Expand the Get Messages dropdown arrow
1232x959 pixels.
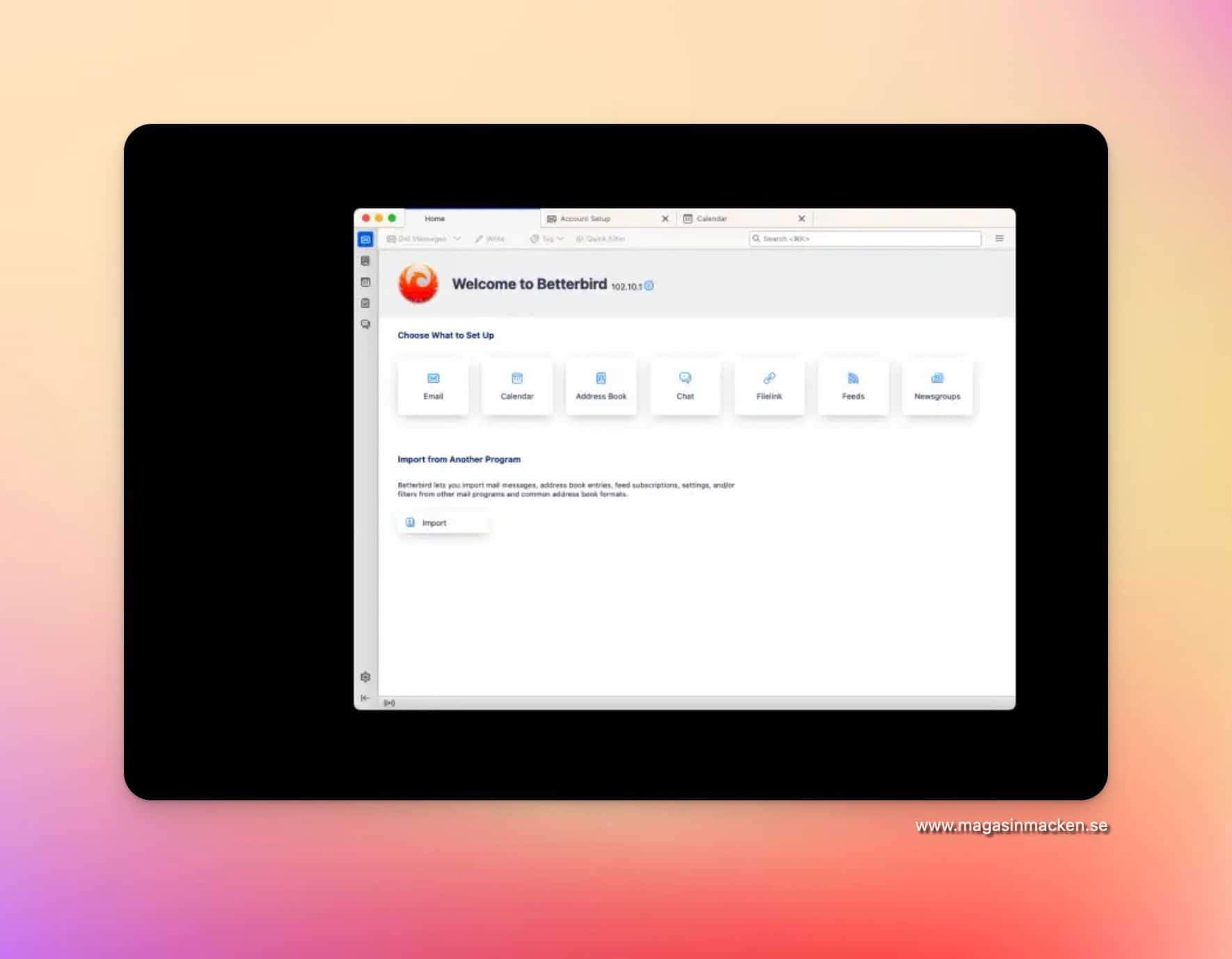pos(457,239)
